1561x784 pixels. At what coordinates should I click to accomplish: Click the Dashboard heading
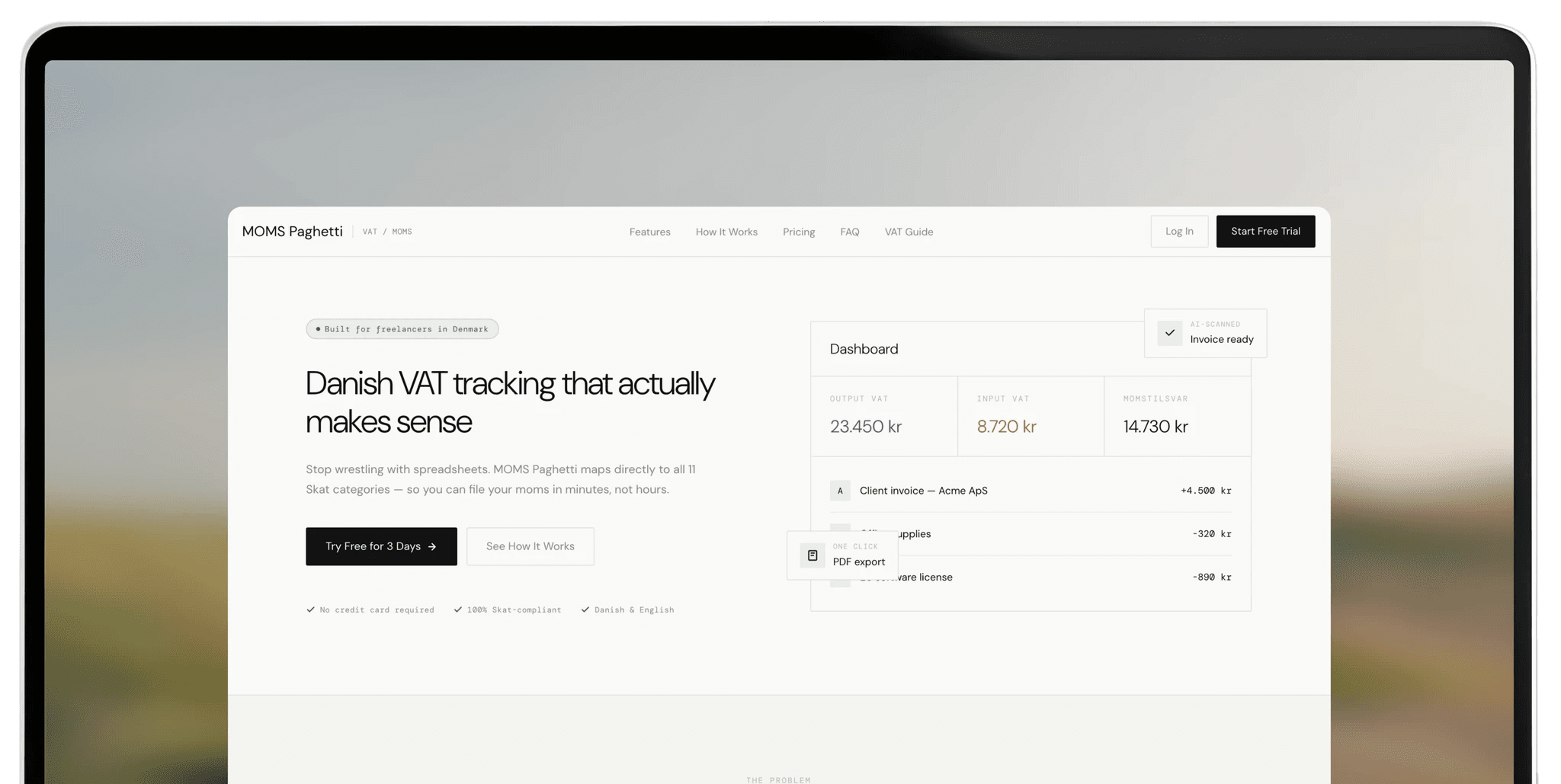tap(864, 349)
